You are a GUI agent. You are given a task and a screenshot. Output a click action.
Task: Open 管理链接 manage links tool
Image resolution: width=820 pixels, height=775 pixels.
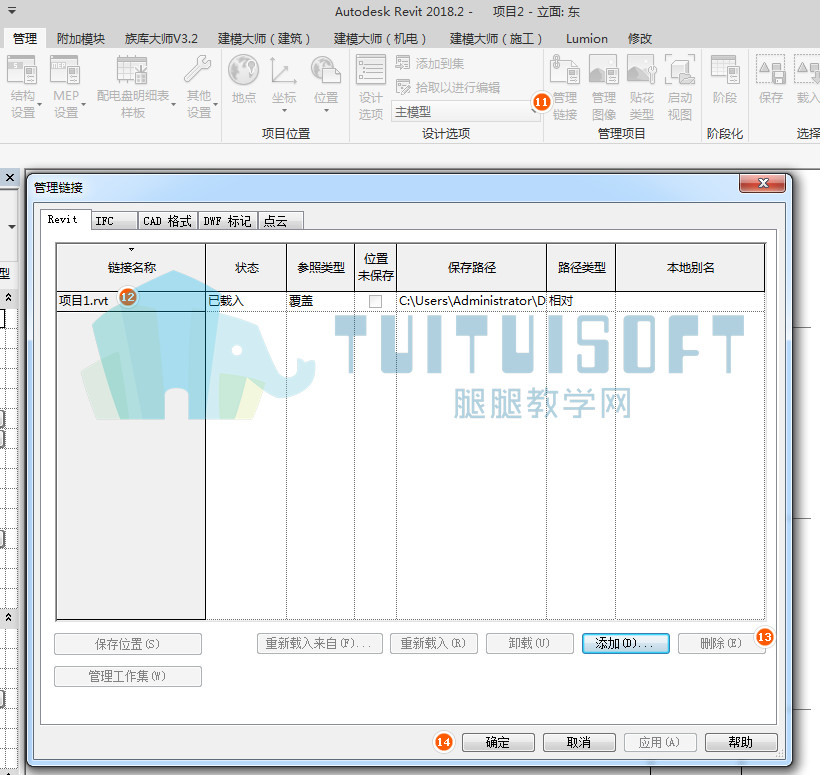point(565,87)
